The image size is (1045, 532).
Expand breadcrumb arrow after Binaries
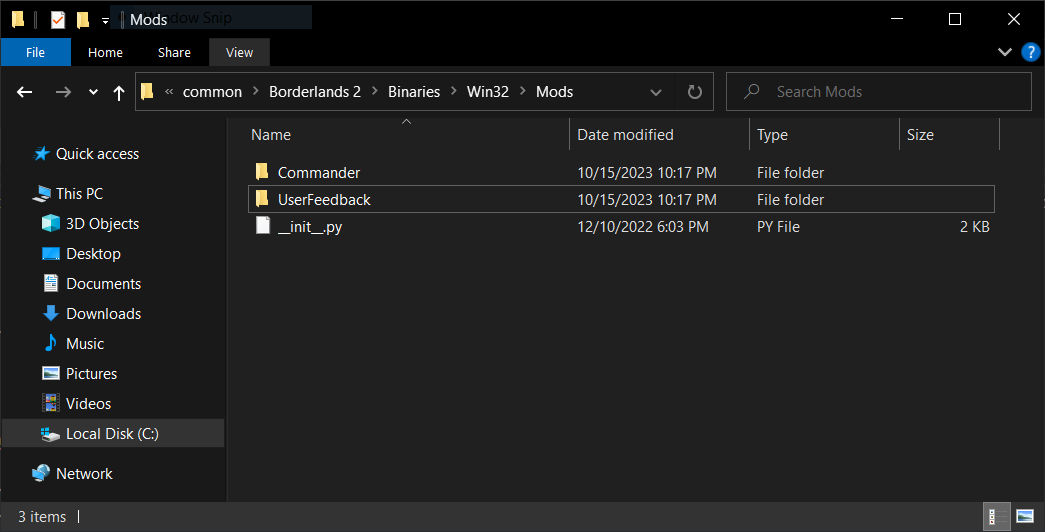(453, 91)
